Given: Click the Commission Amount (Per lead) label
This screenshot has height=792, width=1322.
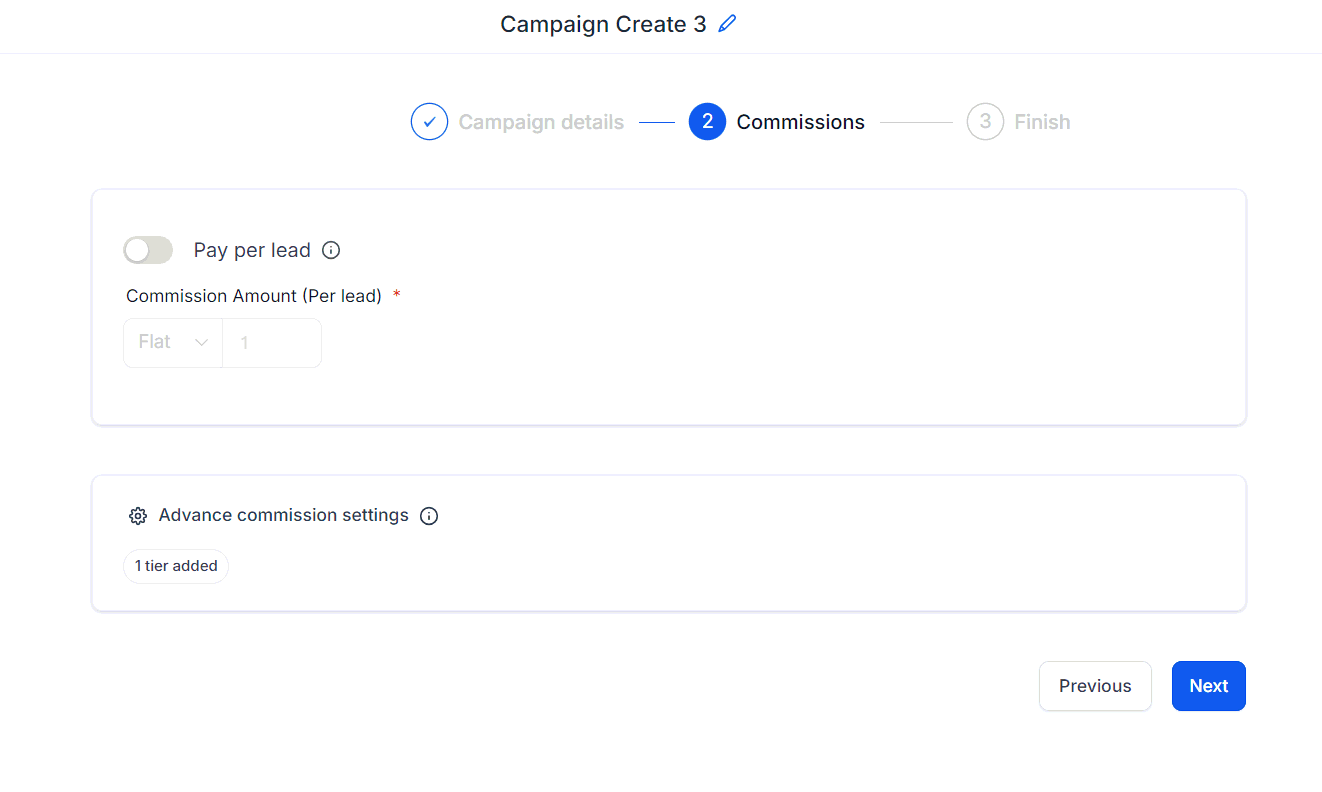Looking at the screenshot, I should click(x=254, y=296).
